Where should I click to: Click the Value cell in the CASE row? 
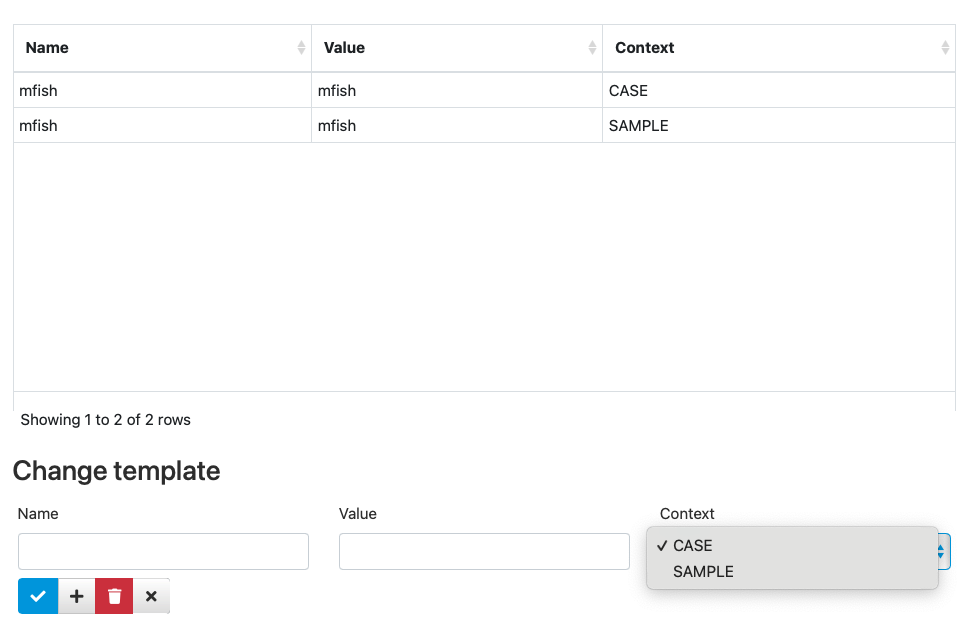click(457, 90)
